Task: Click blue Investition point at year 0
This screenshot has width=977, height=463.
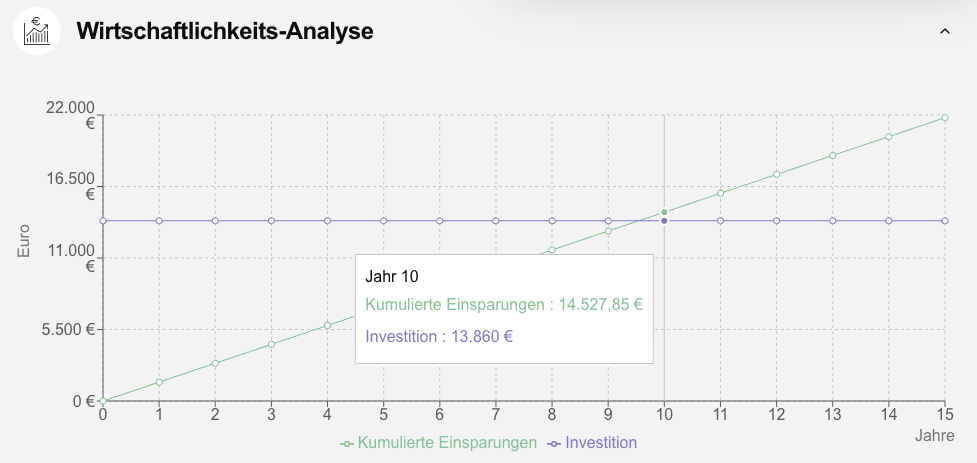Action: tap(103, 220)
